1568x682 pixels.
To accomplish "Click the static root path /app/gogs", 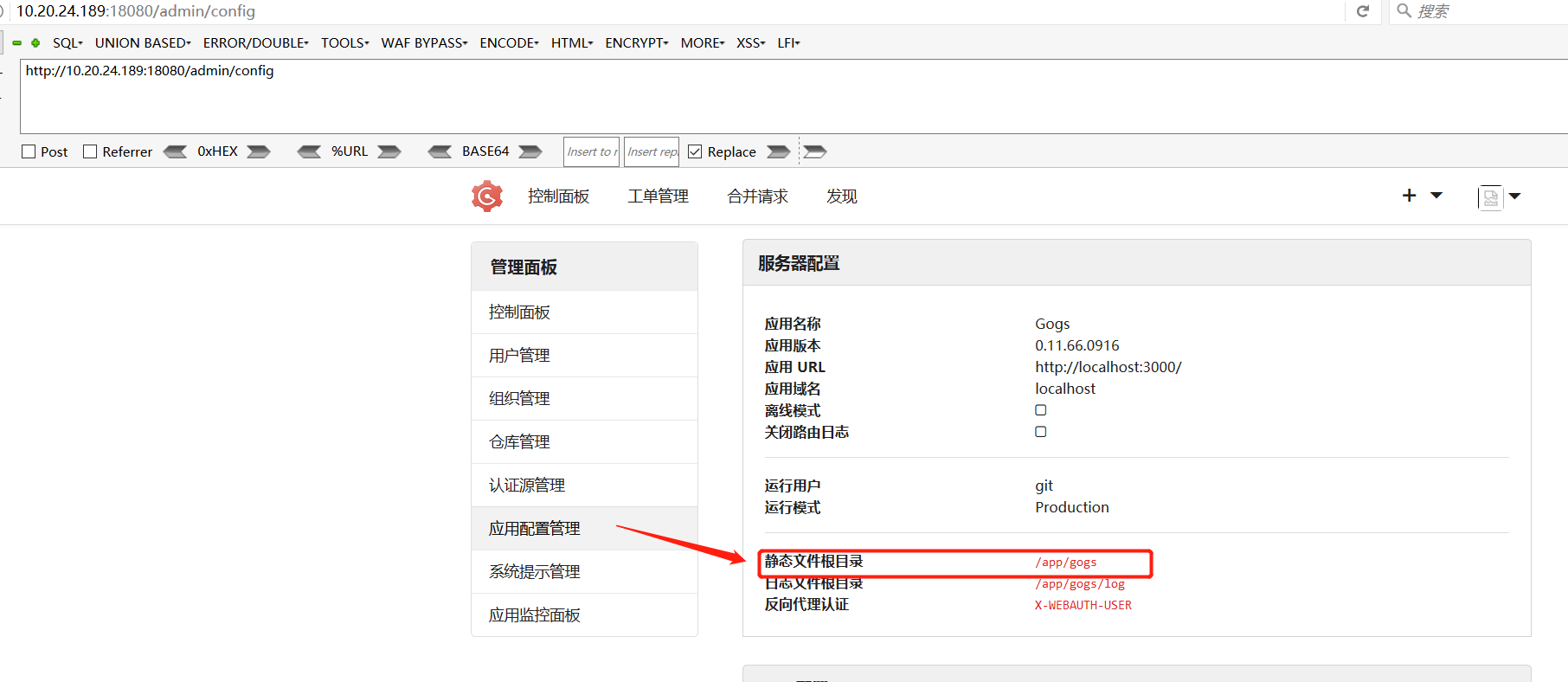I will pos(1066,563).
